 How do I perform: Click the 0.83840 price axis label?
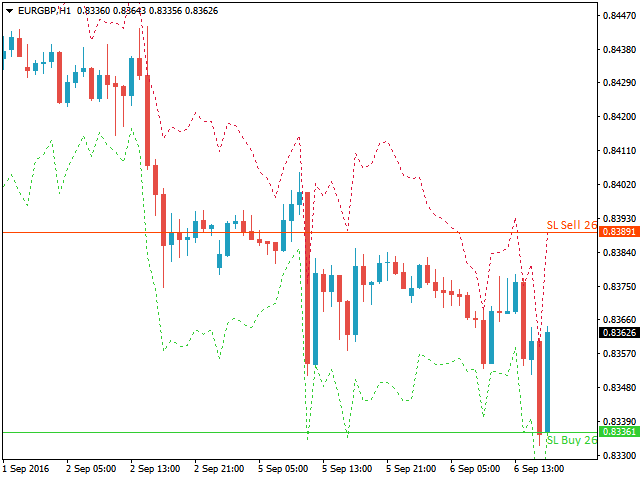click(x=619, y=253)
